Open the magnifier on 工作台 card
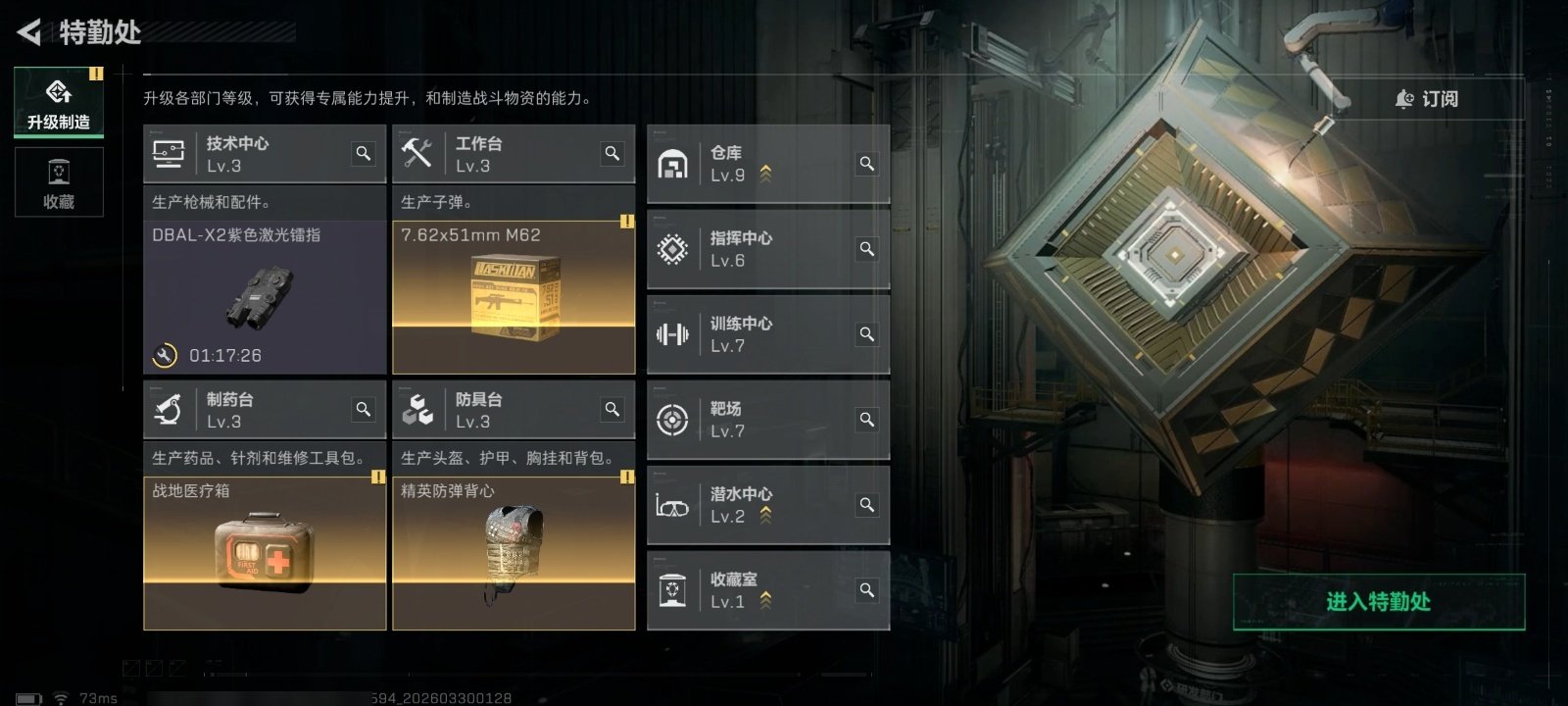This screenshot has width=1568, height=706. click(612, 154)
